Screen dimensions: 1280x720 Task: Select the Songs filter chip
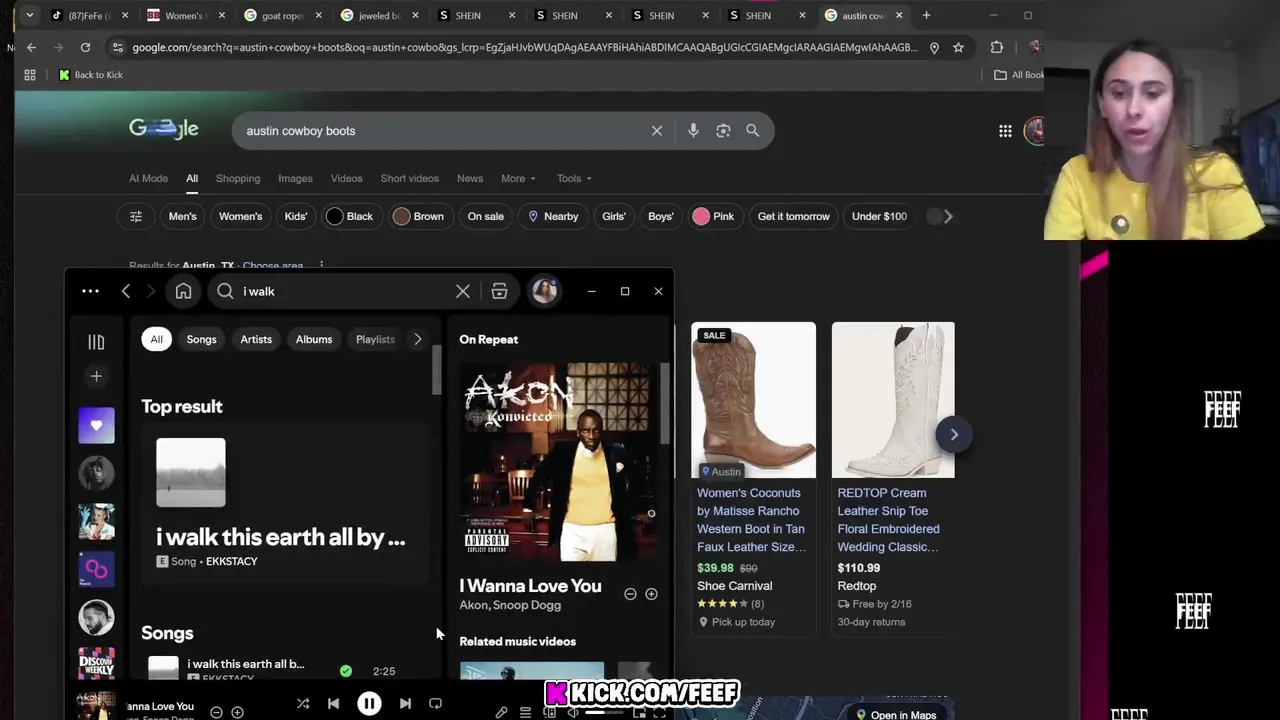click(201, 339)
